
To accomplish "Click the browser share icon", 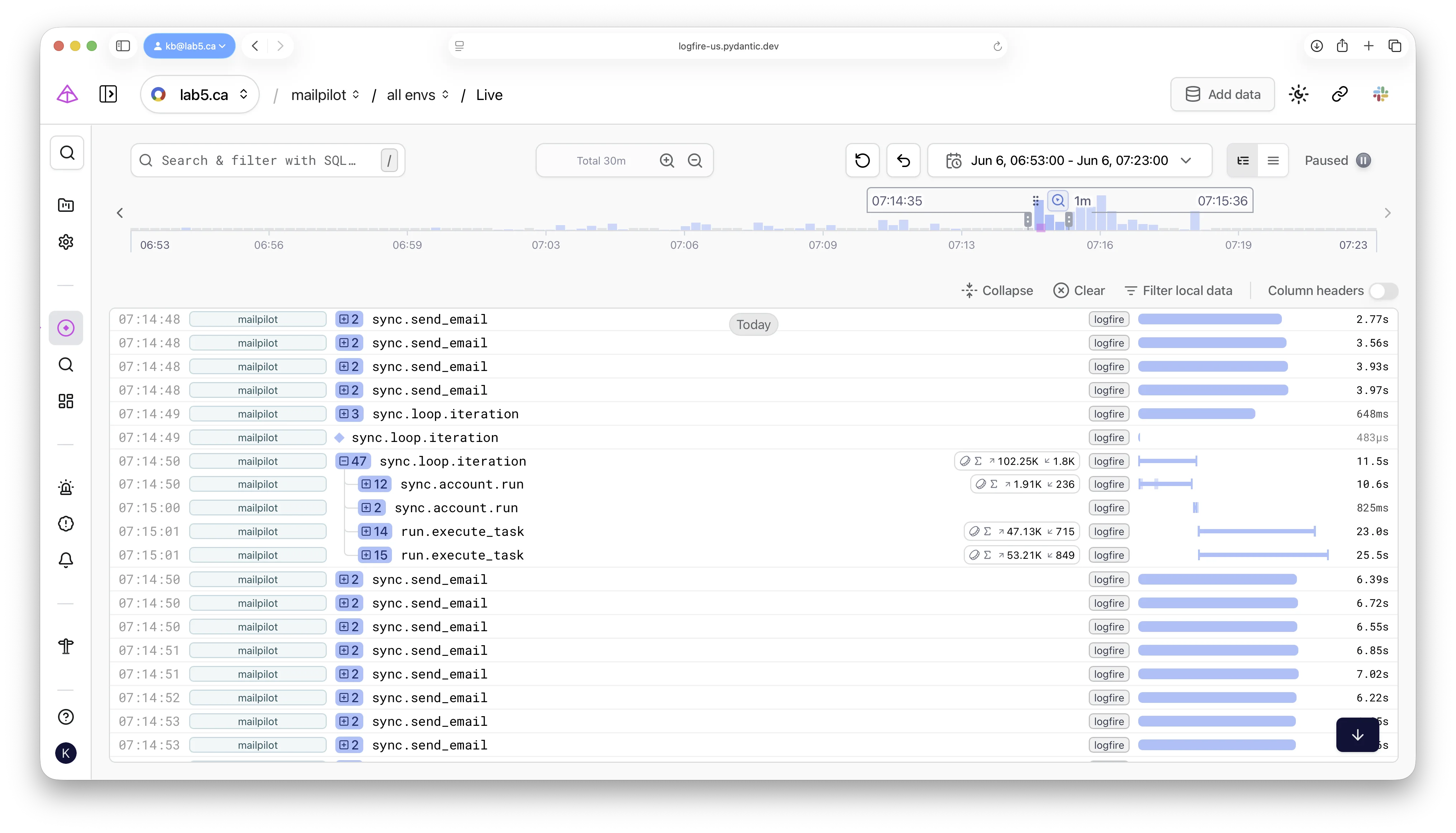I will pos(1342,46).
